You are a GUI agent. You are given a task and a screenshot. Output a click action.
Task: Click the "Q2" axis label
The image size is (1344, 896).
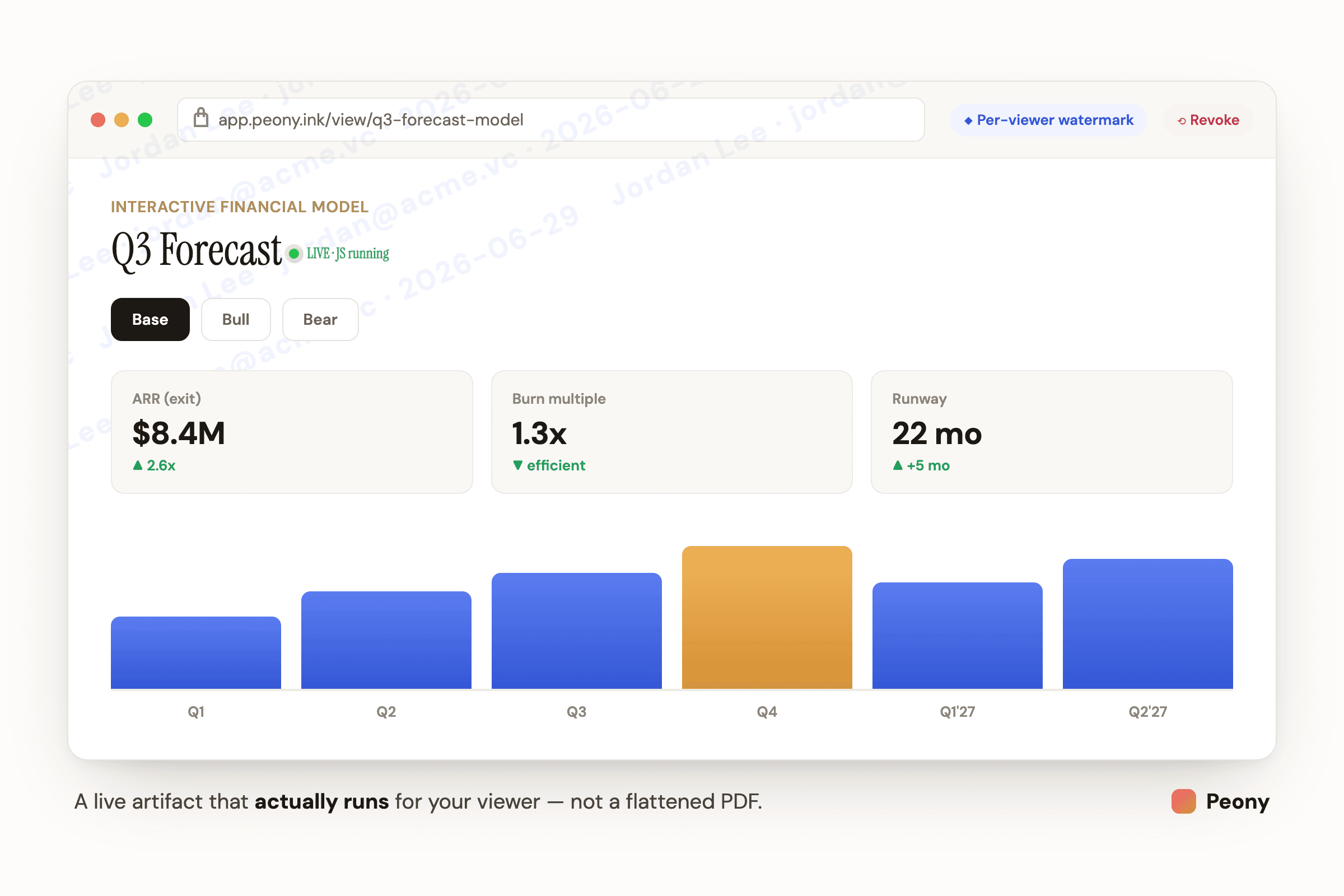point(386,712)
